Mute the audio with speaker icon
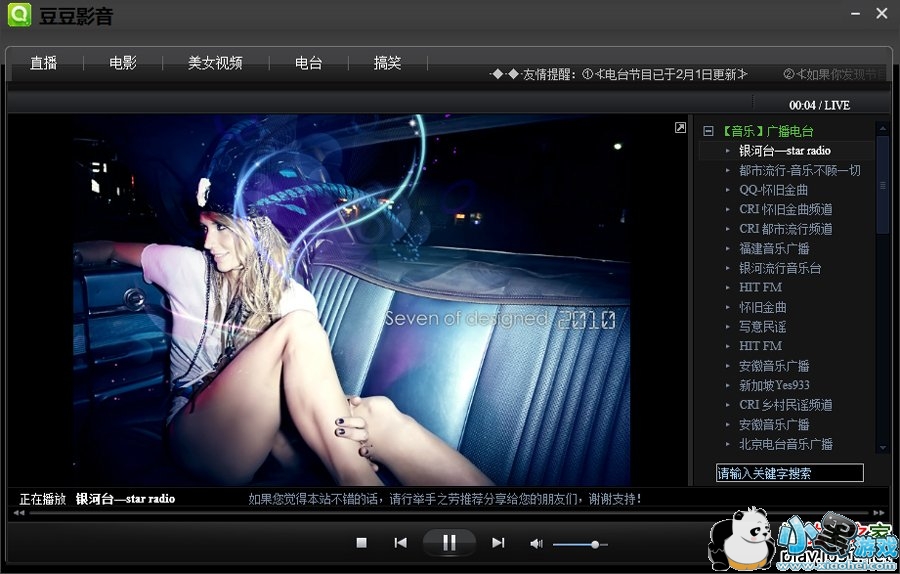Viewport: 900px width, 574px height. point(536,544)
